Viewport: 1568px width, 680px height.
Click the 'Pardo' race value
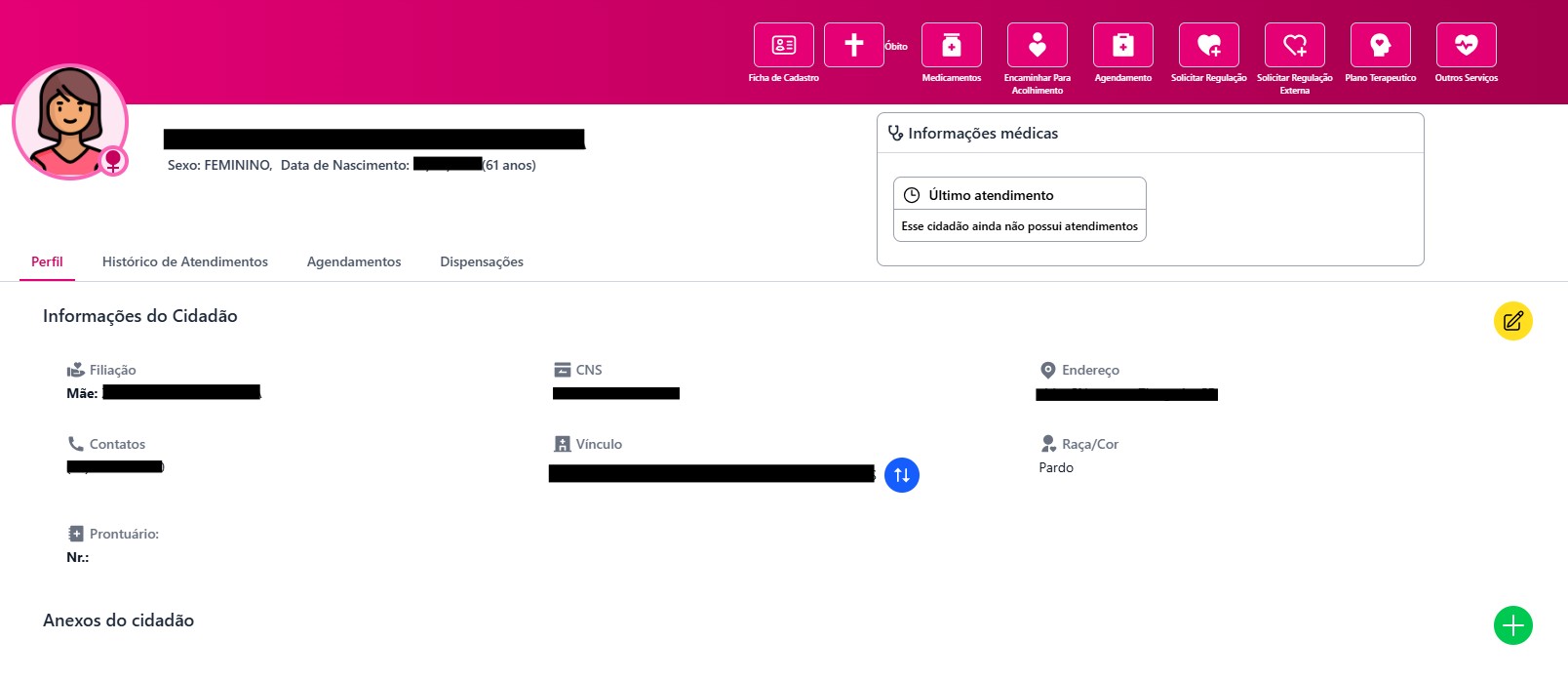(x=1056, y=467)
